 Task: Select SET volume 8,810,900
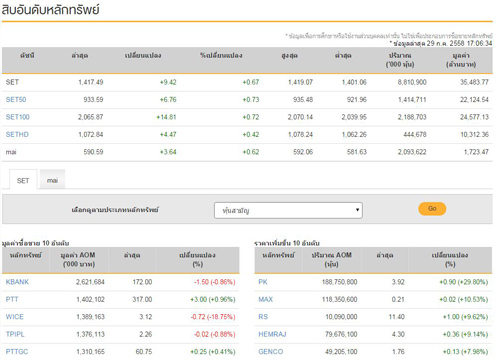click(x=412, y=82)
